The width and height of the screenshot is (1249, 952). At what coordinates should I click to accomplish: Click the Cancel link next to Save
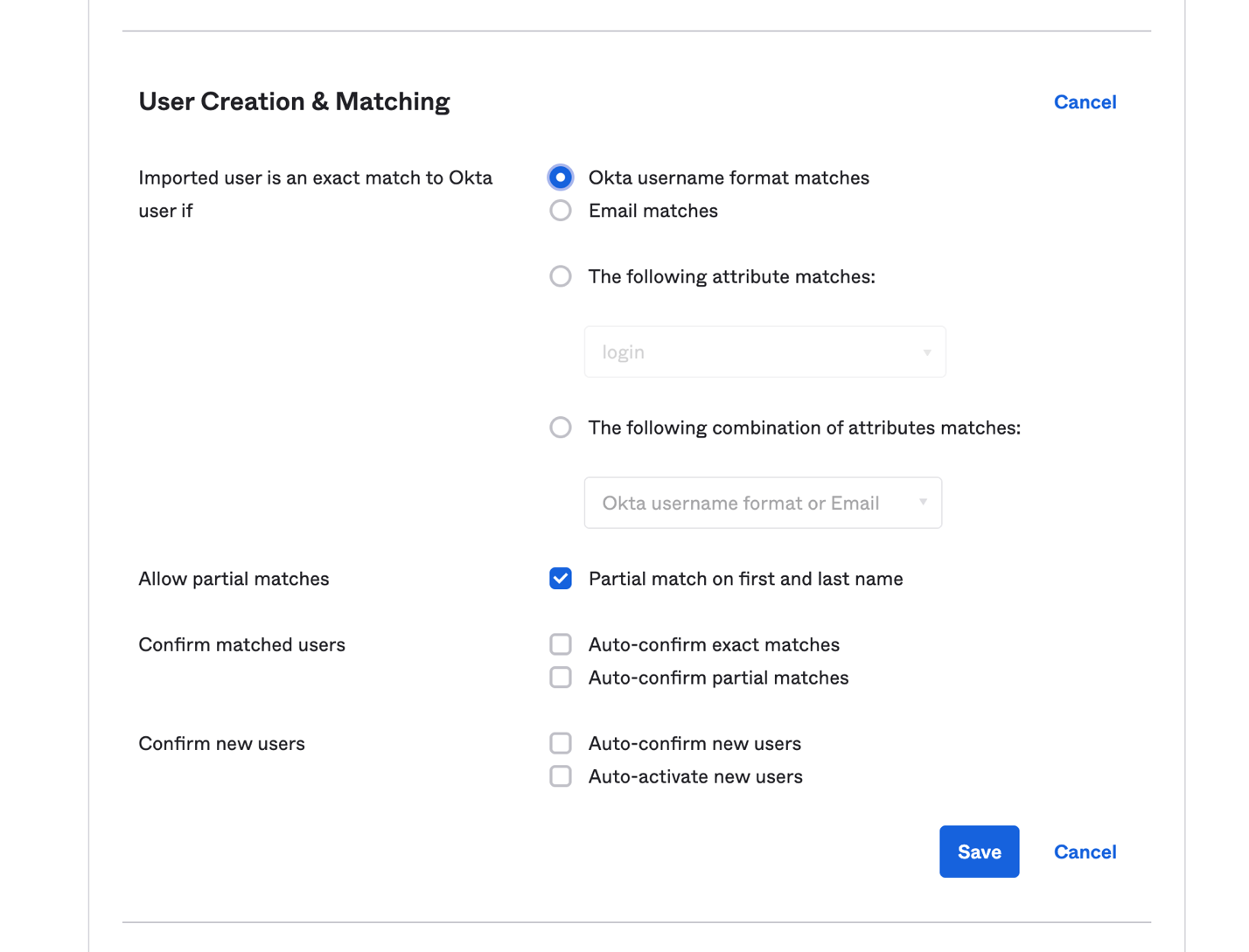pos(1085,851)
